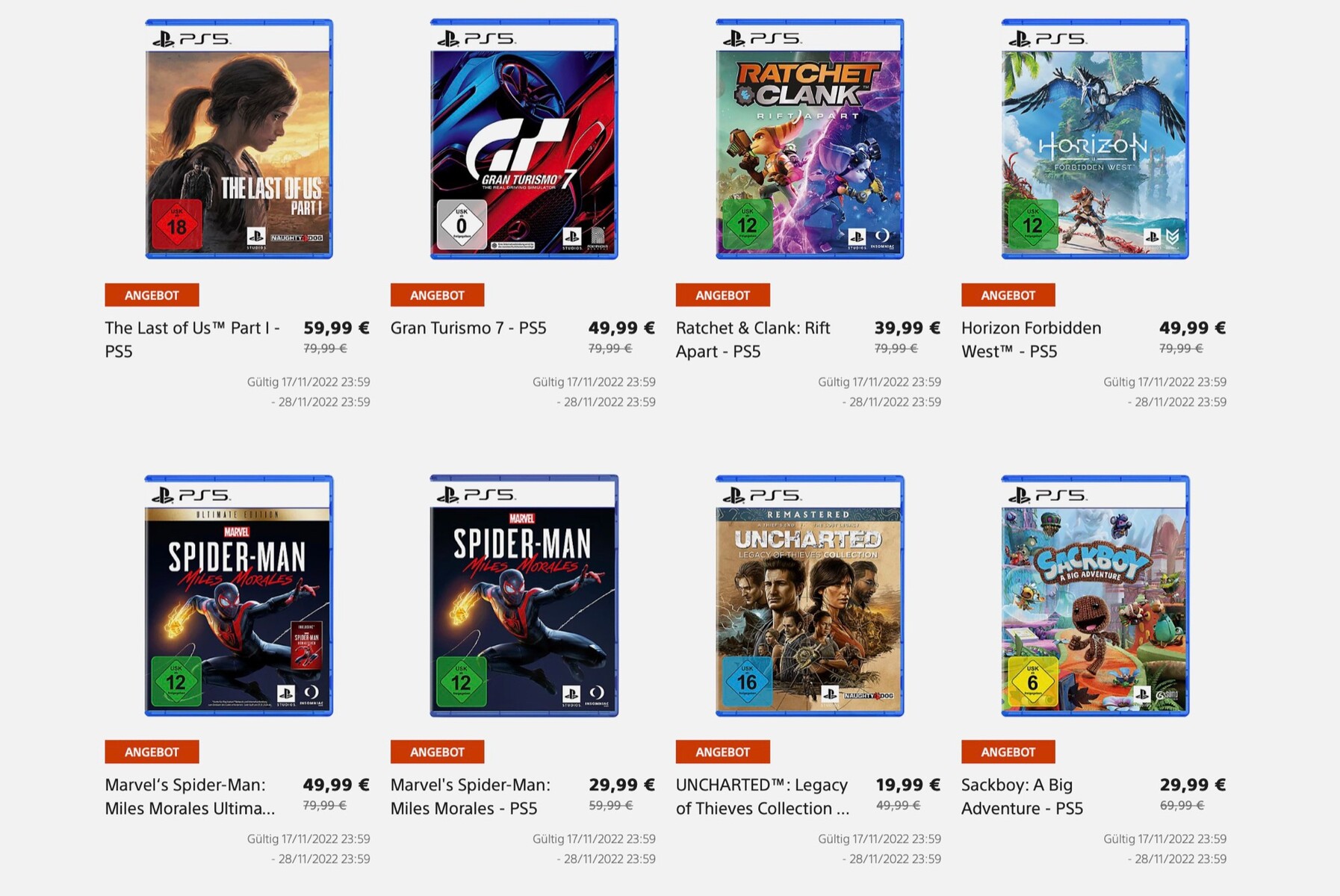
Task: Select Horizon Forbidden West cover art
Action: tap(1095, 140)
